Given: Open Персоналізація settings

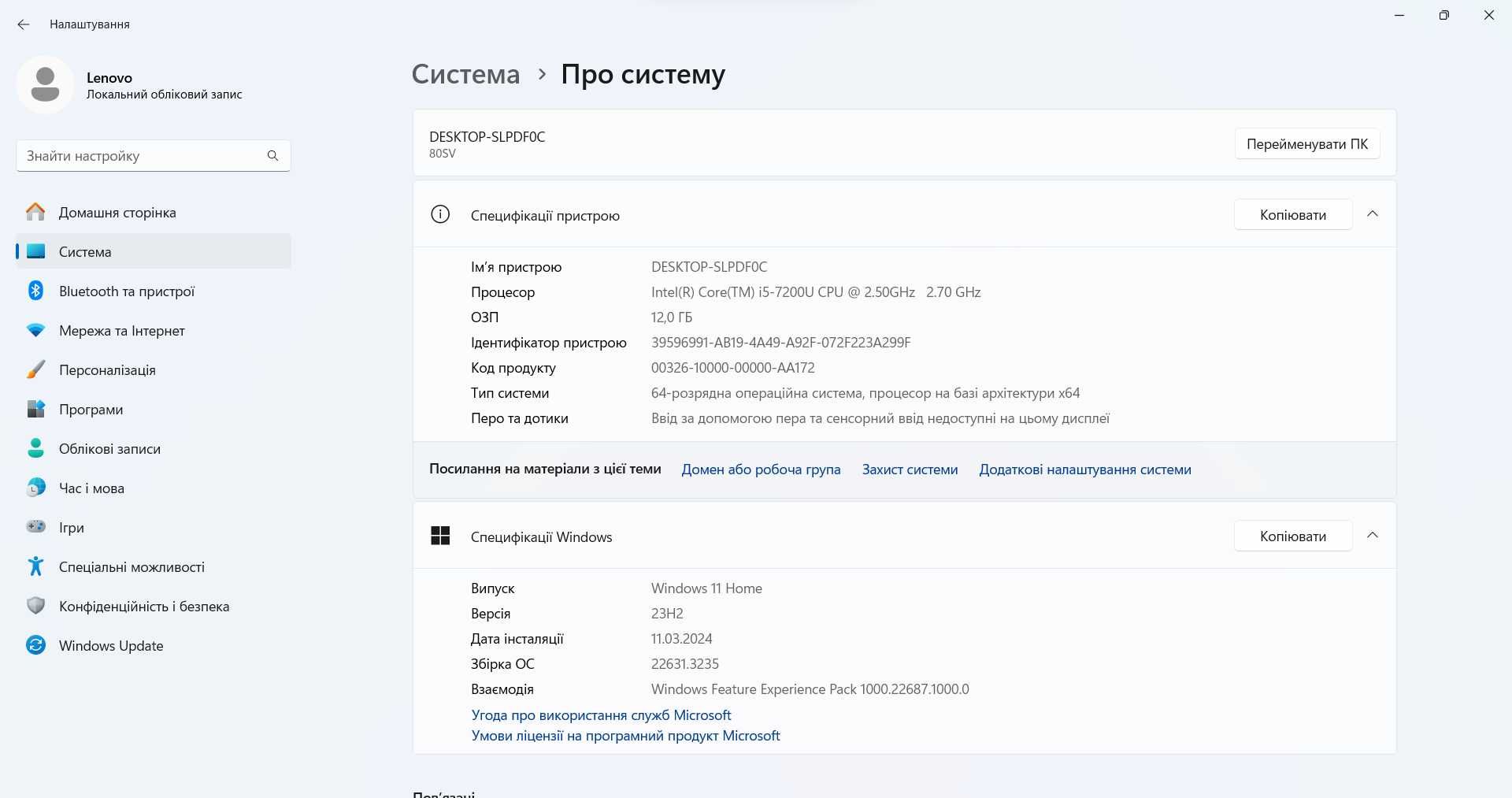Looking at the screenshot, I should (x=154, y=369).
